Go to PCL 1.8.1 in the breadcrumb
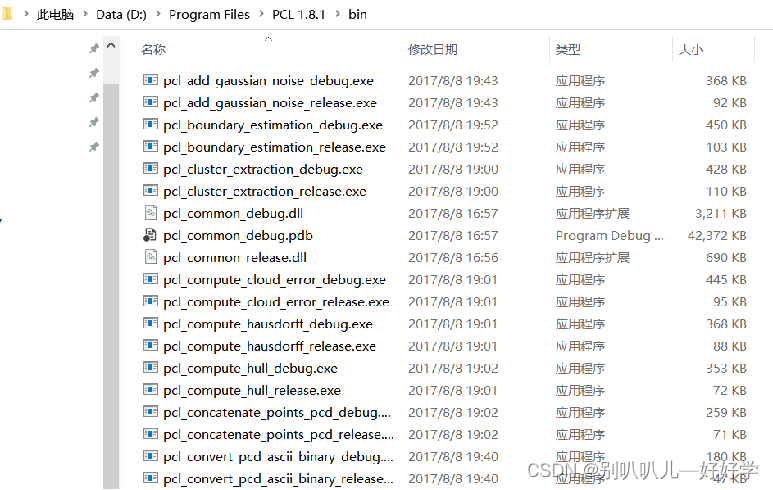The height and width of the screenshot is (490, 773). pos(299,14)
